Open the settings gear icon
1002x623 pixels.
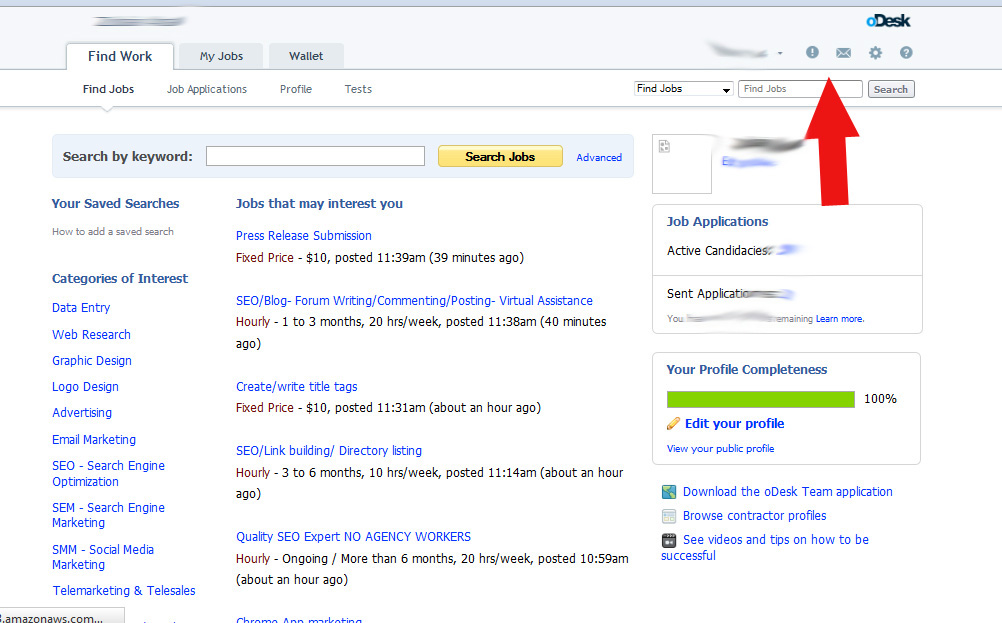[874, 52]
